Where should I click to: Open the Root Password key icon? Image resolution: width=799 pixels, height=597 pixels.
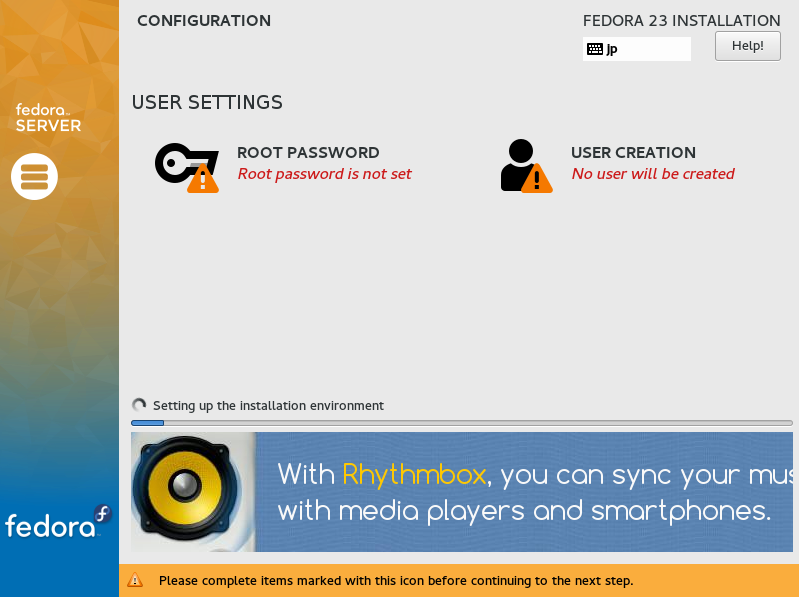[x=187, y=168]
